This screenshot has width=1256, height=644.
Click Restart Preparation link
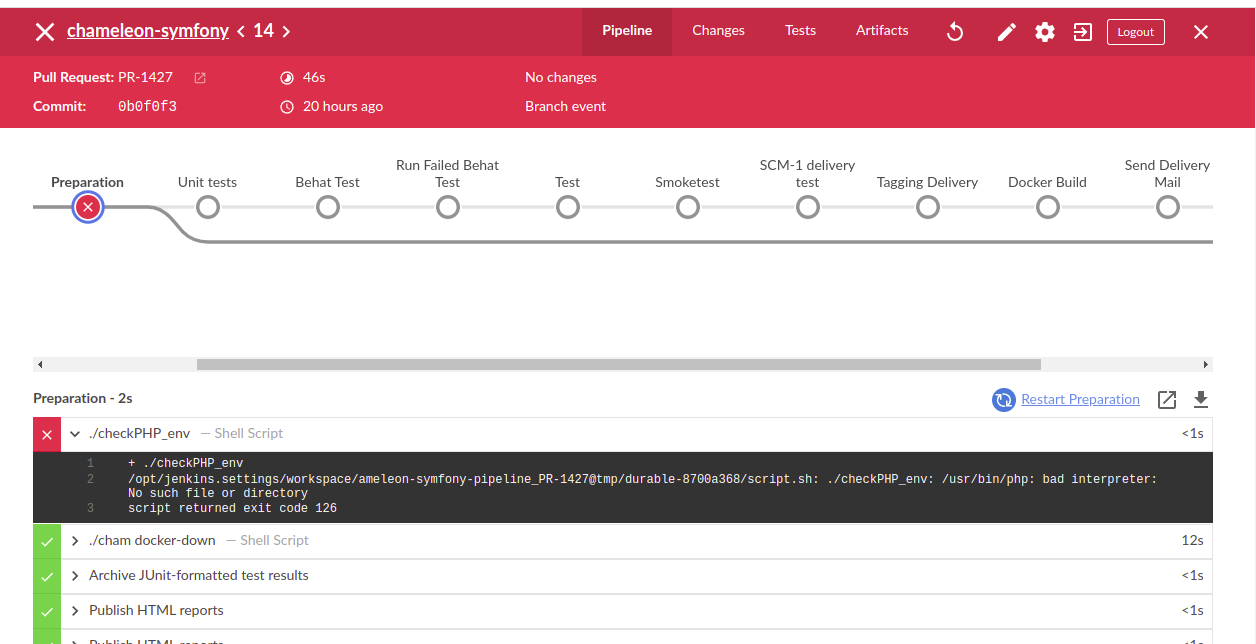(1080, 400)
